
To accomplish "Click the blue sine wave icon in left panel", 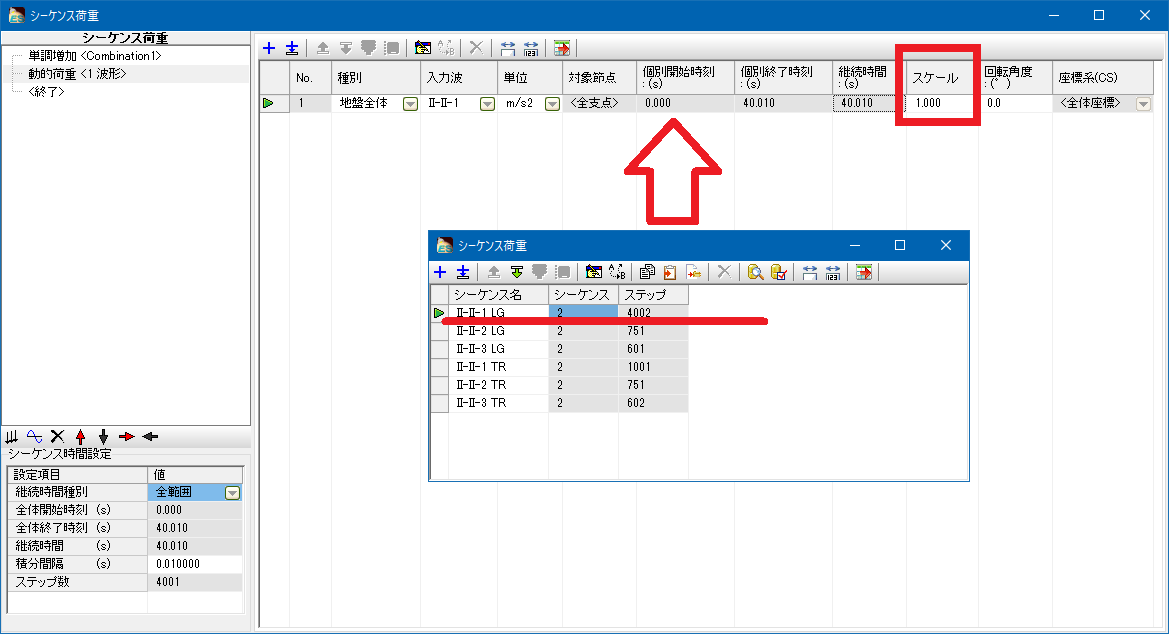I will click(x=34, y=436).
